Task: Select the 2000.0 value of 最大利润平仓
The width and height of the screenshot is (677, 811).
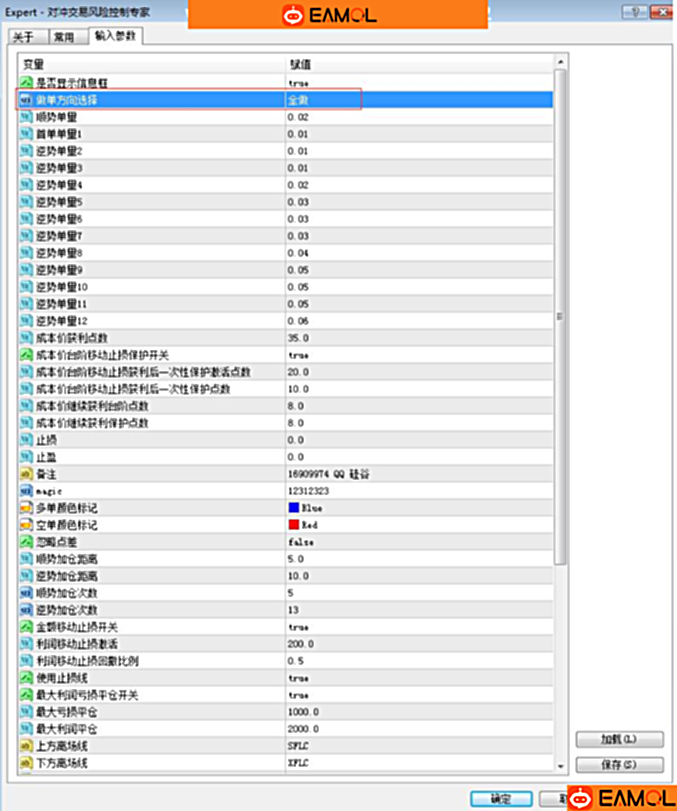Action: pyautogui.click(x=304, y=729)
